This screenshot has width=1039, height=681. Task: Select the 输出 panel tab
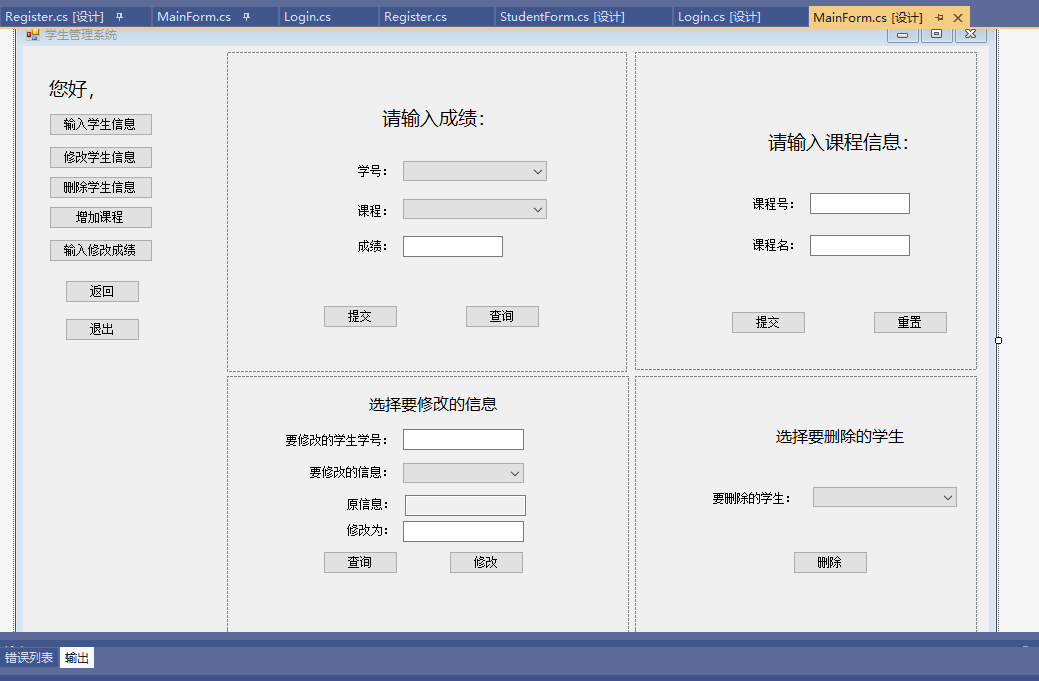coord(77,657)
